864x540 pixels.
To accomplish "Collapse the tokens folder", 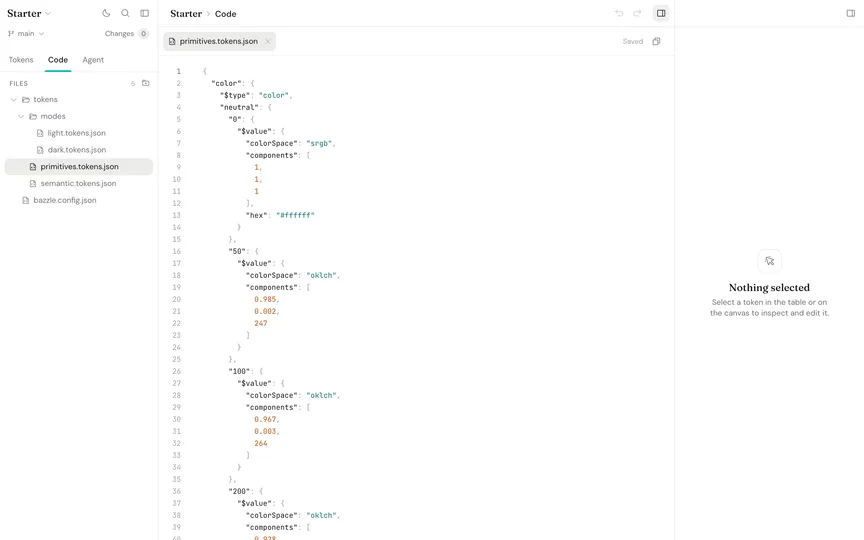I will coord(14,100).
